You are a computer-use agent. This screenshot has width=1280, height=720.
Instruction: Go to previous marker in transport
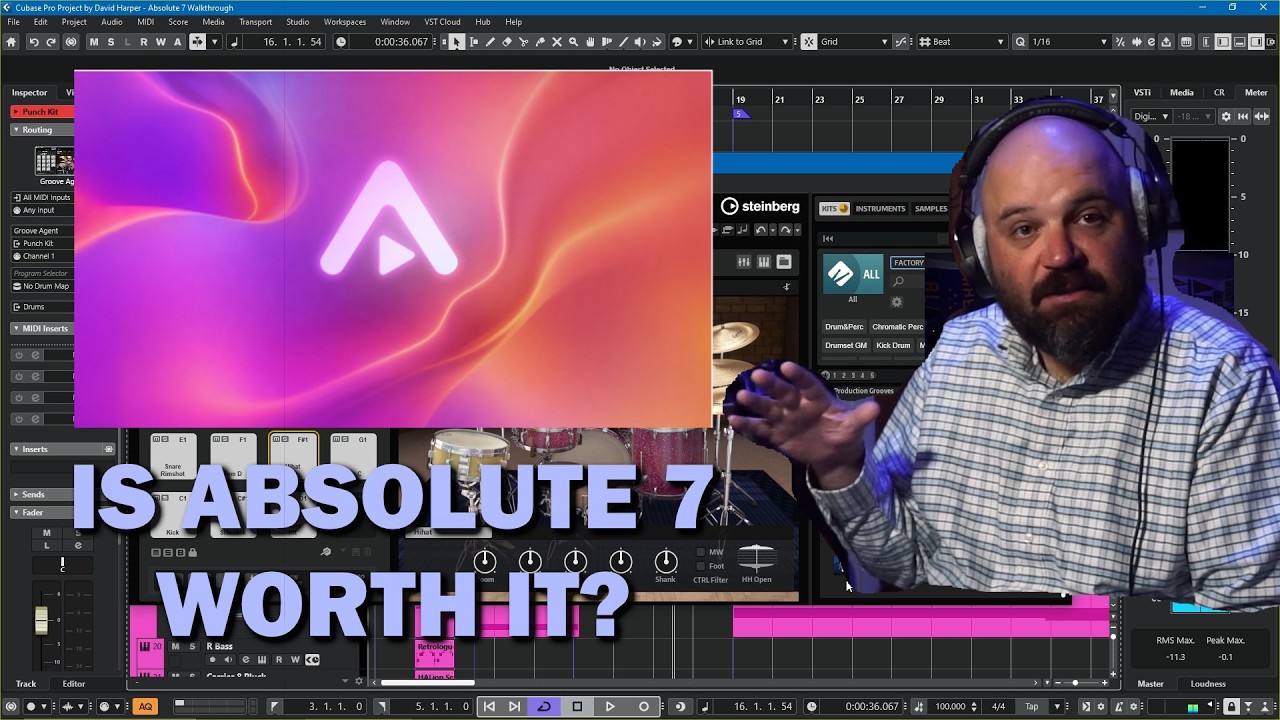pos(489,706)
